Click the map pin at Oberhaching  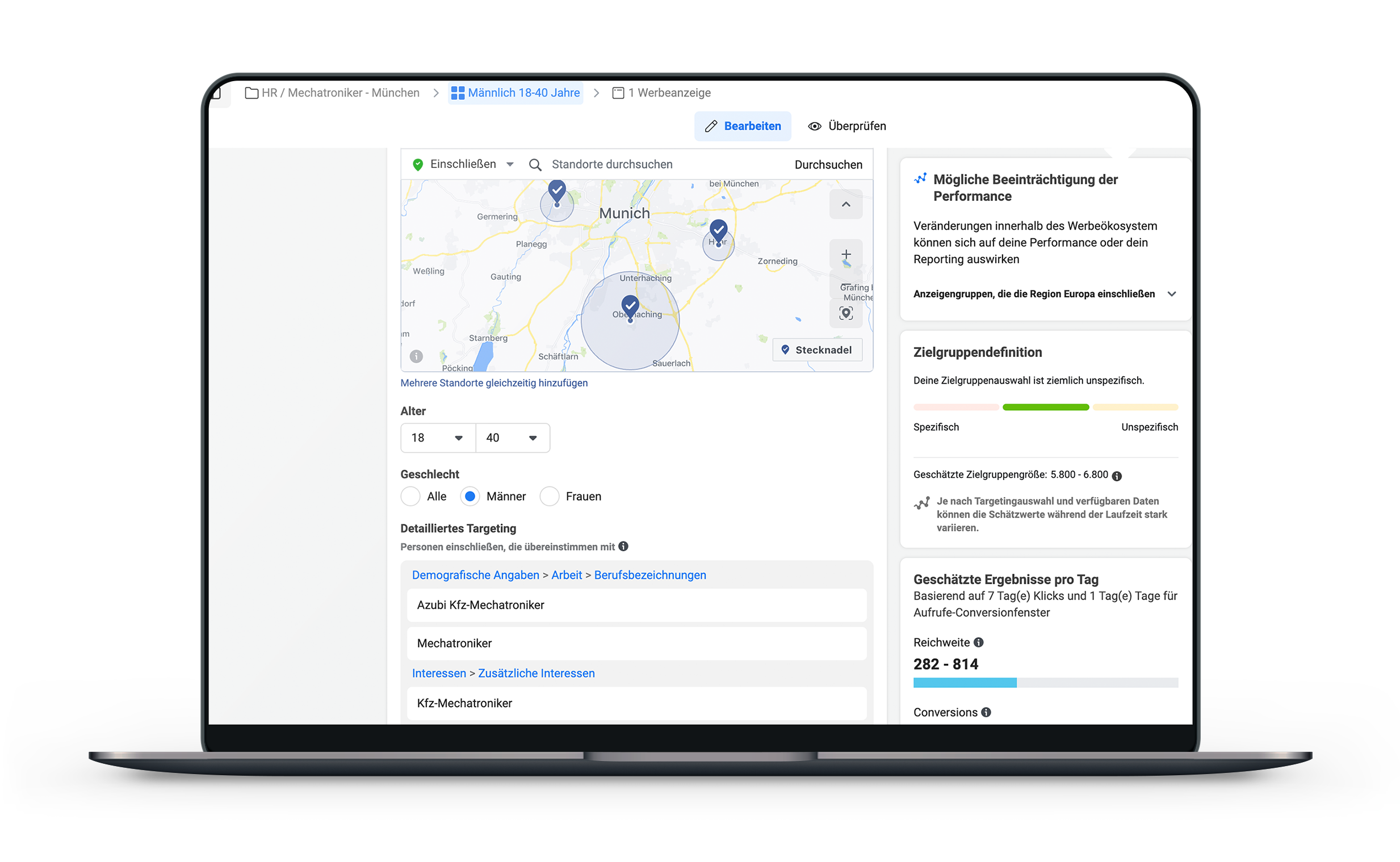(630, 308)
